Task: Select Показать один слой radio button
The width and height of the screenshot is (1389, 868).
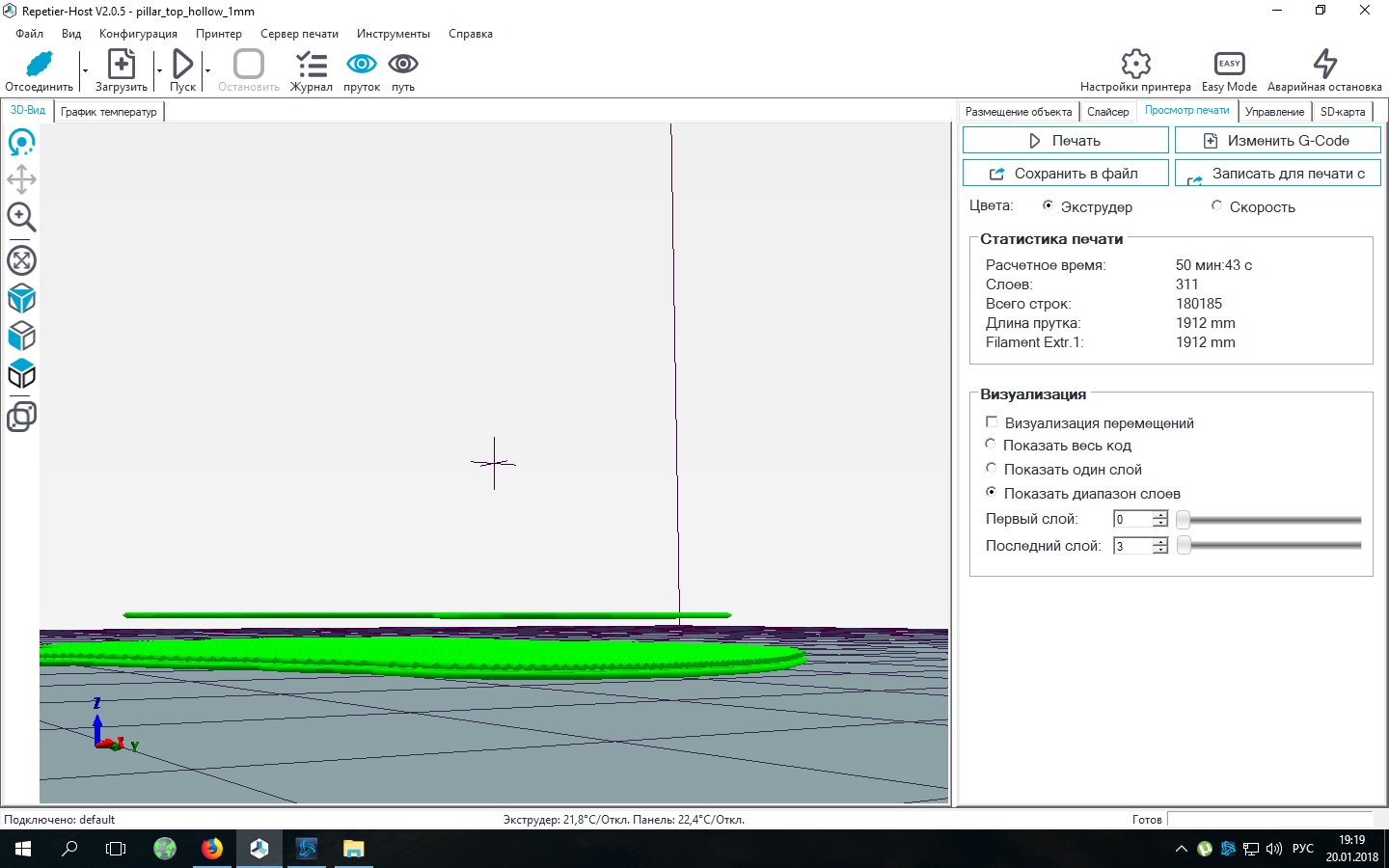Action: pyautogui.click(x=991, y=469)
